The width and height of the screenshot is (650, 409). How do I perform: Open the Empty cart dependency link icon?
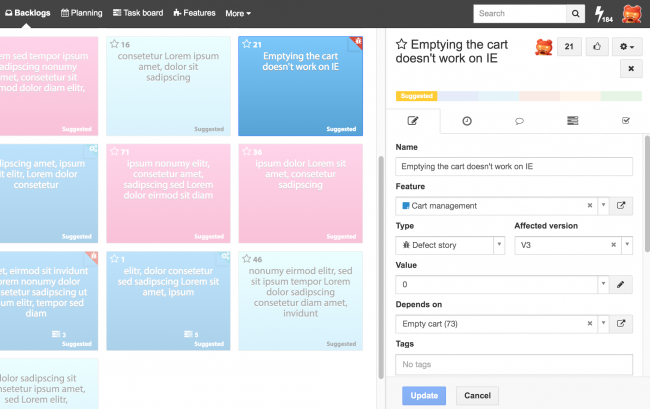[621, 324]
